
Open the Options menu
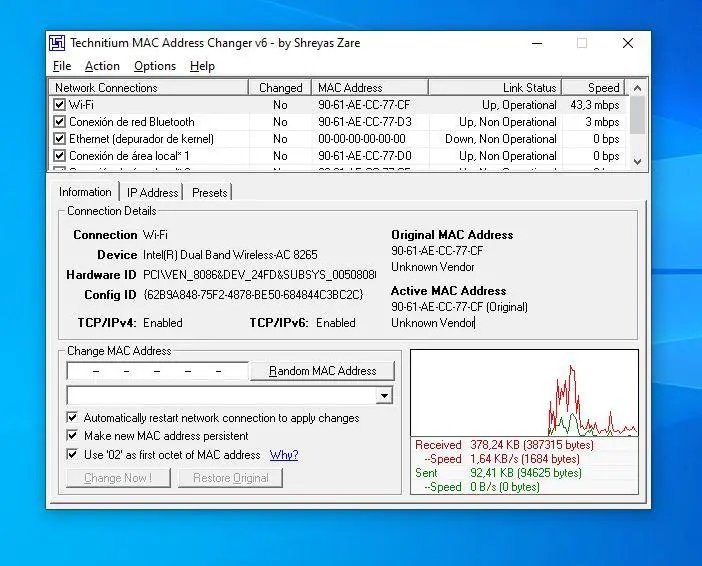(155, 66)
